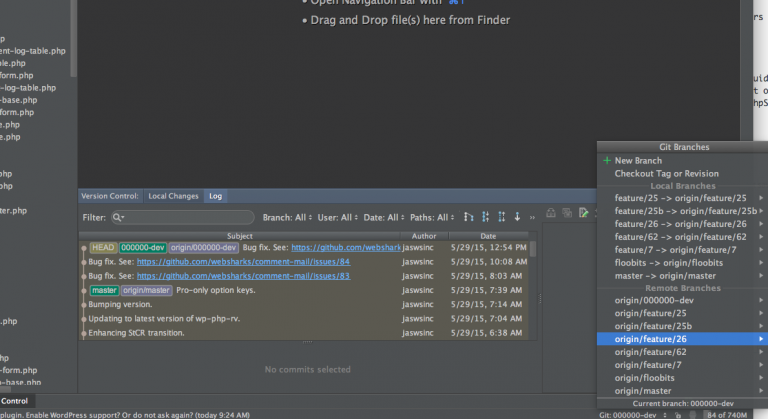768x419 pixels.
Task: Click the Enable WordPress support notification text
Action: pyautogui.click(x=125, y=415)
